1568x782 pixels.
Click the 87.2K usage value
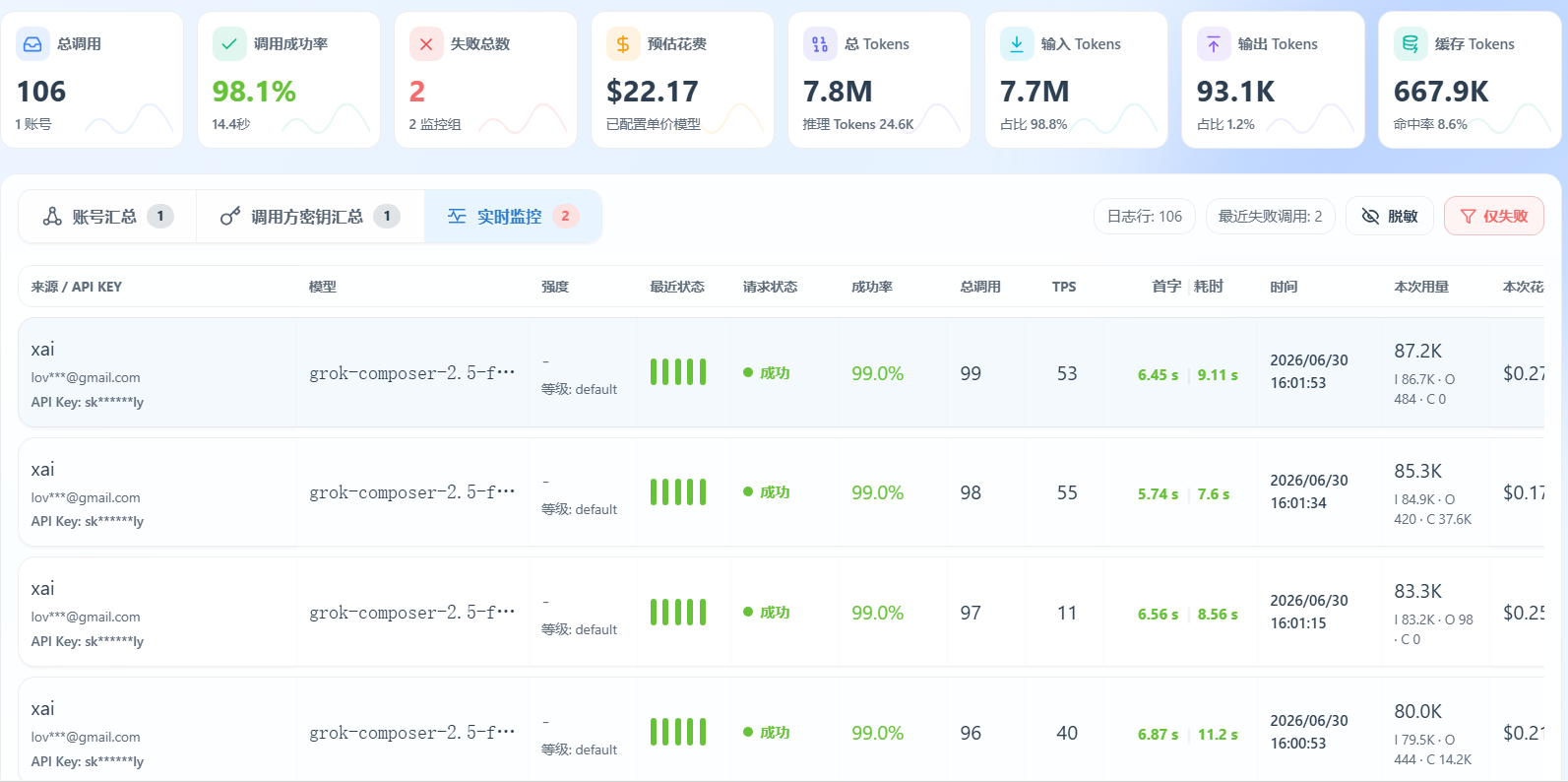(x=1418, y=351)
